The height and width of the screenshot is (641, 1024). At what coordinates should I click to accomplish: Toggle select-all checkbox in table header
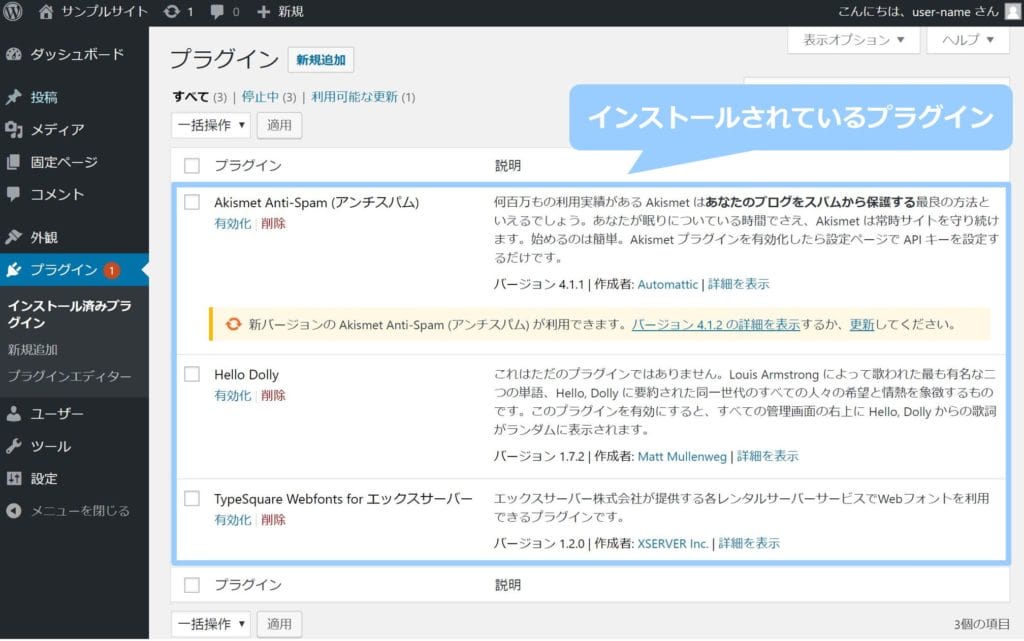pos(192,166)
